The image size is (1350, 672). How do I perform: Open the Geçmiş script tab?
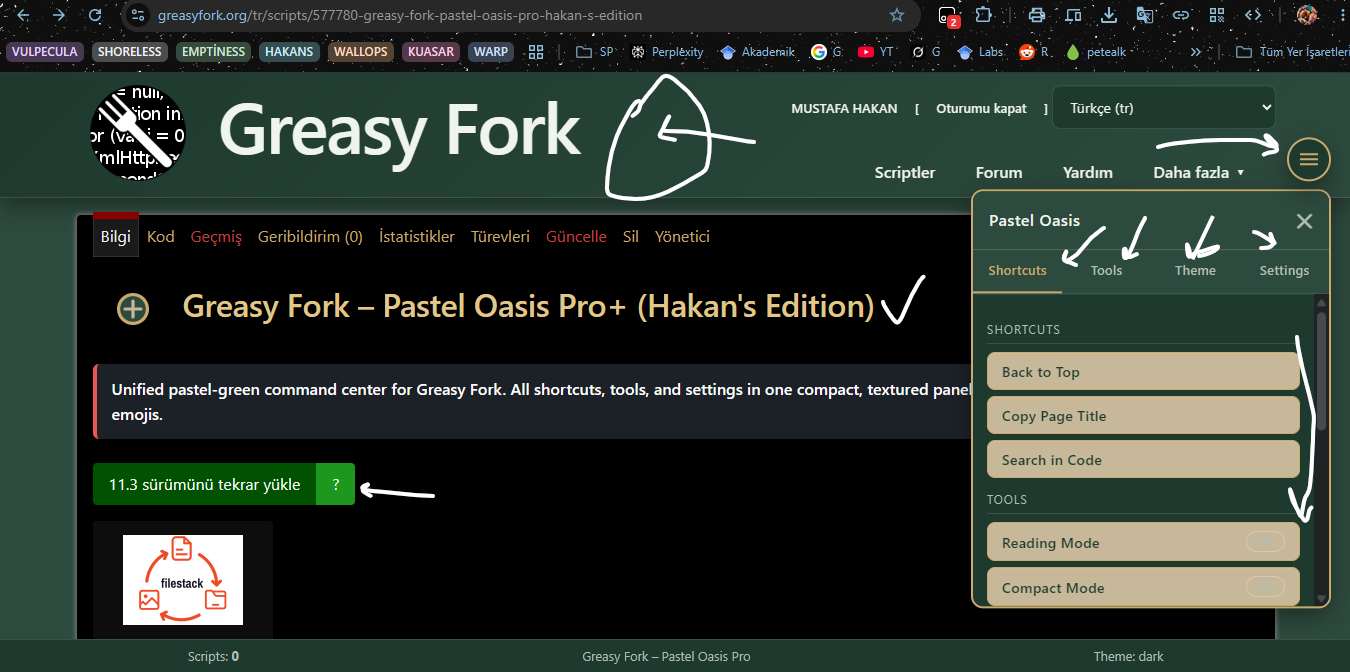(216, 236)
